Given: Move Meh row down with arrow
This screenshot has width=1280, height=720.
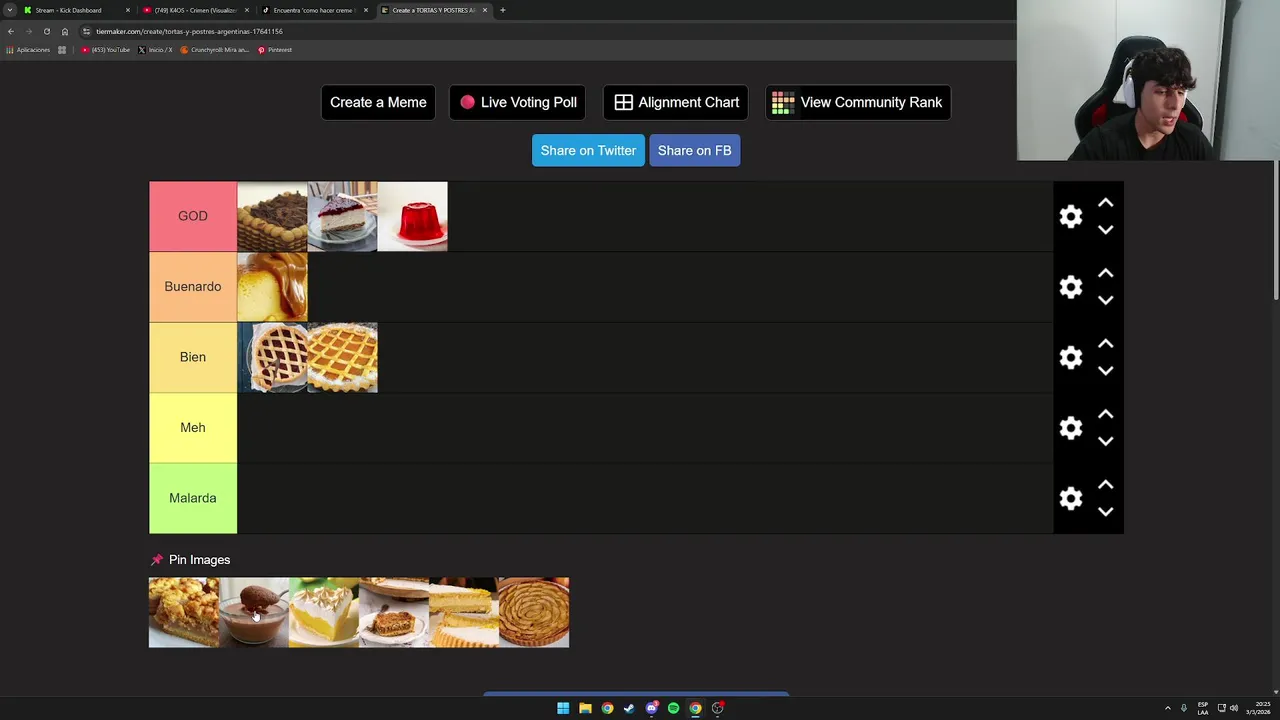Looking at the screenshot, I should point(1105,441).
